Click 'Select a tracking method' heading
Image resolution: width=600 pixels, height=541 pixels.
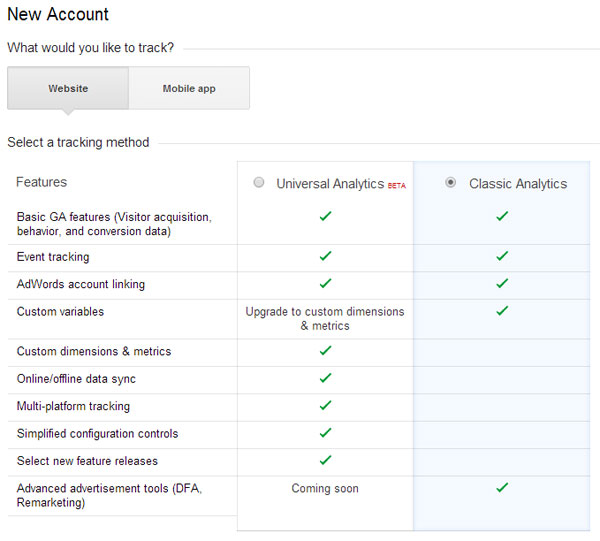pos(78,142)
